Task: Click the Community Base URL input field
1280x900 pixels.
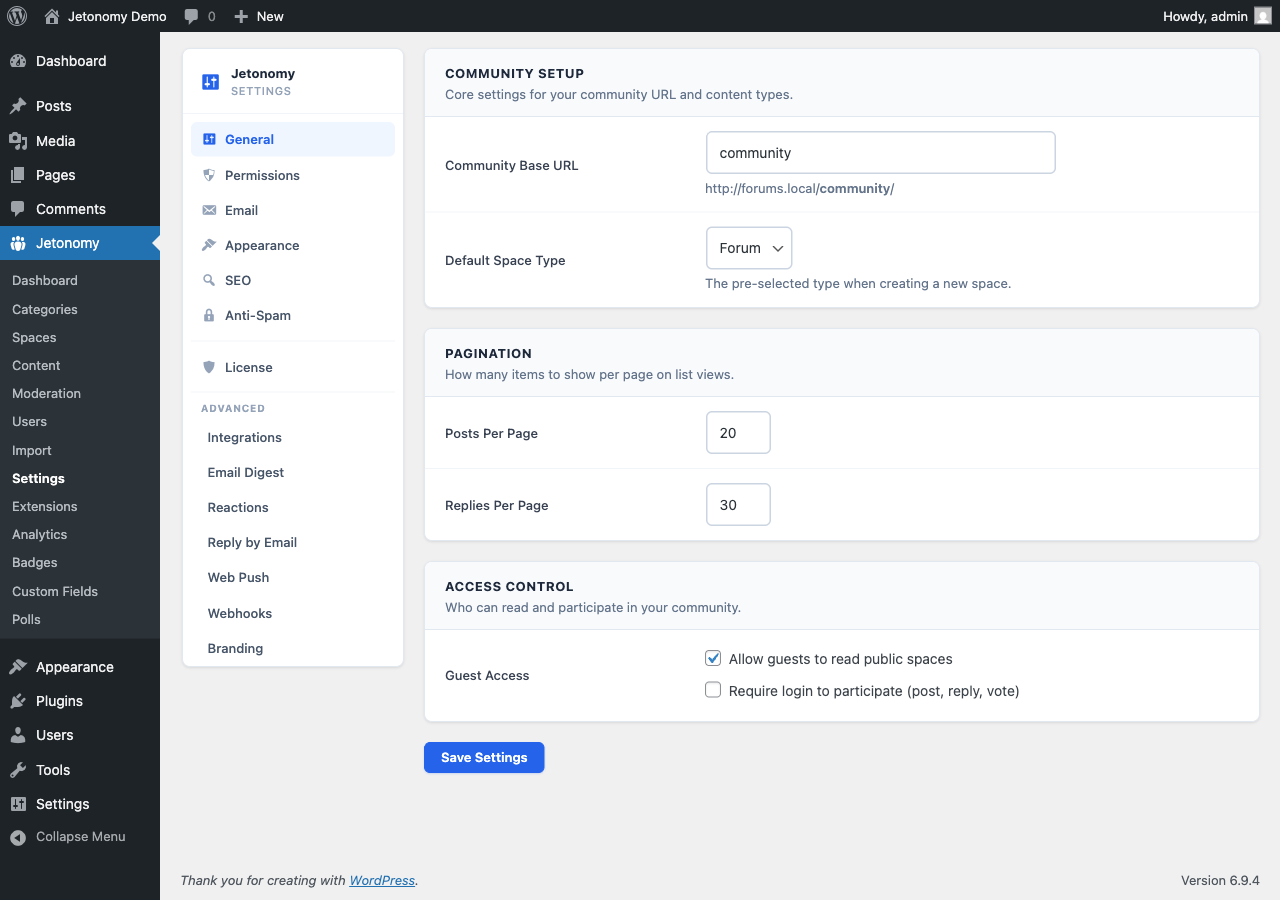Action: tap(880, 152)
